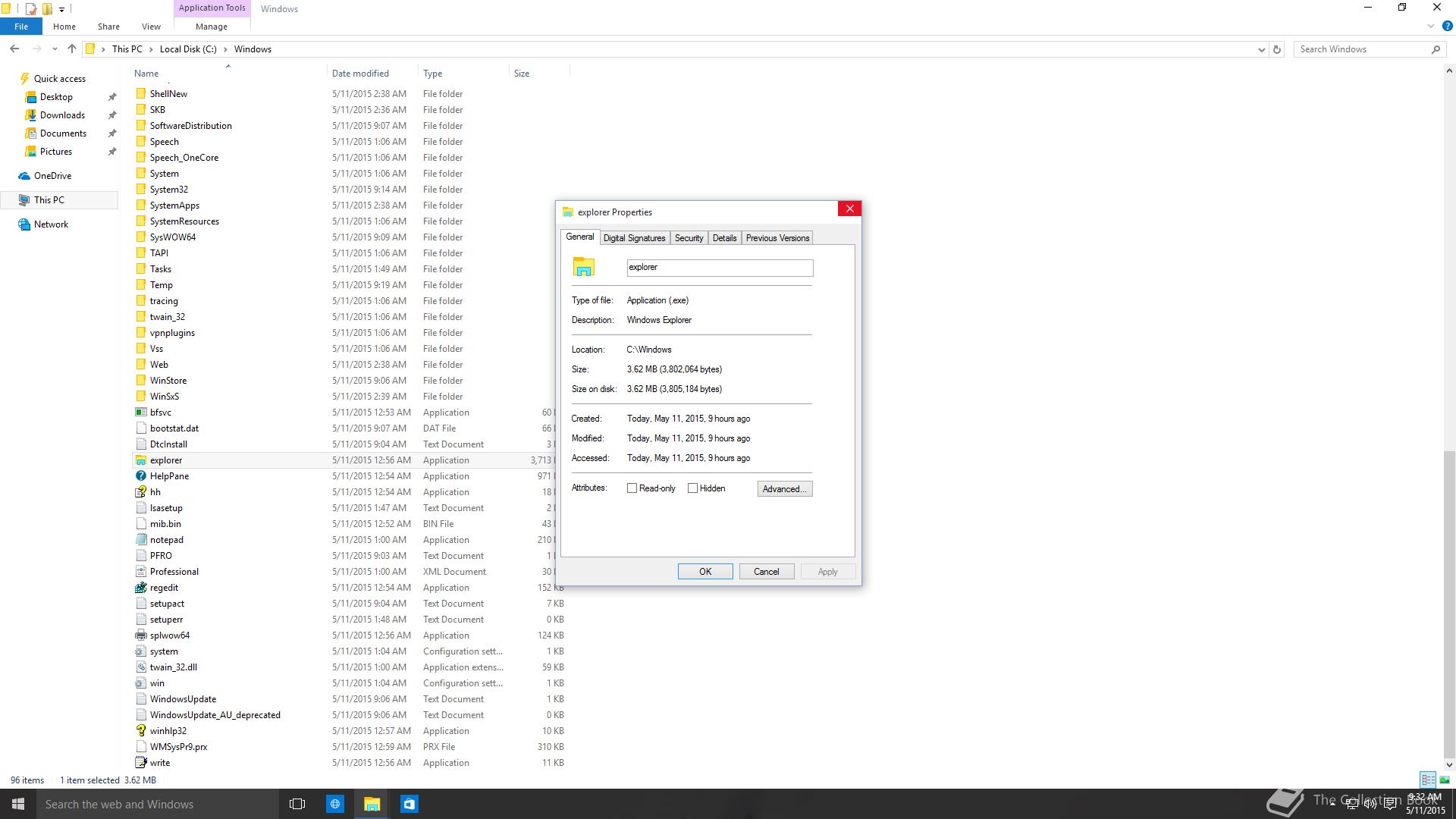
Task: Go back with the Back arrow
Action: coord(14,49)
